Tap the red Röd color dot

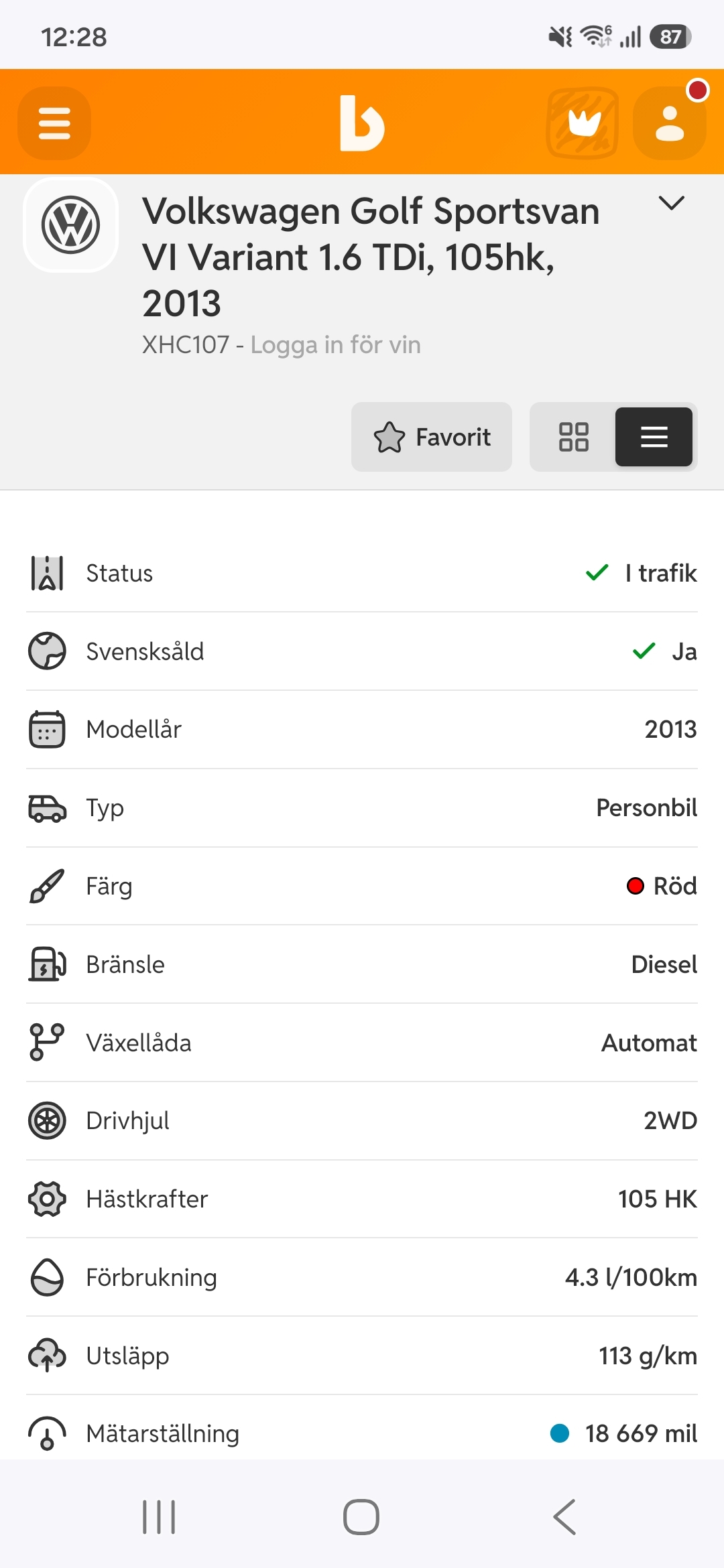point(635,886)
